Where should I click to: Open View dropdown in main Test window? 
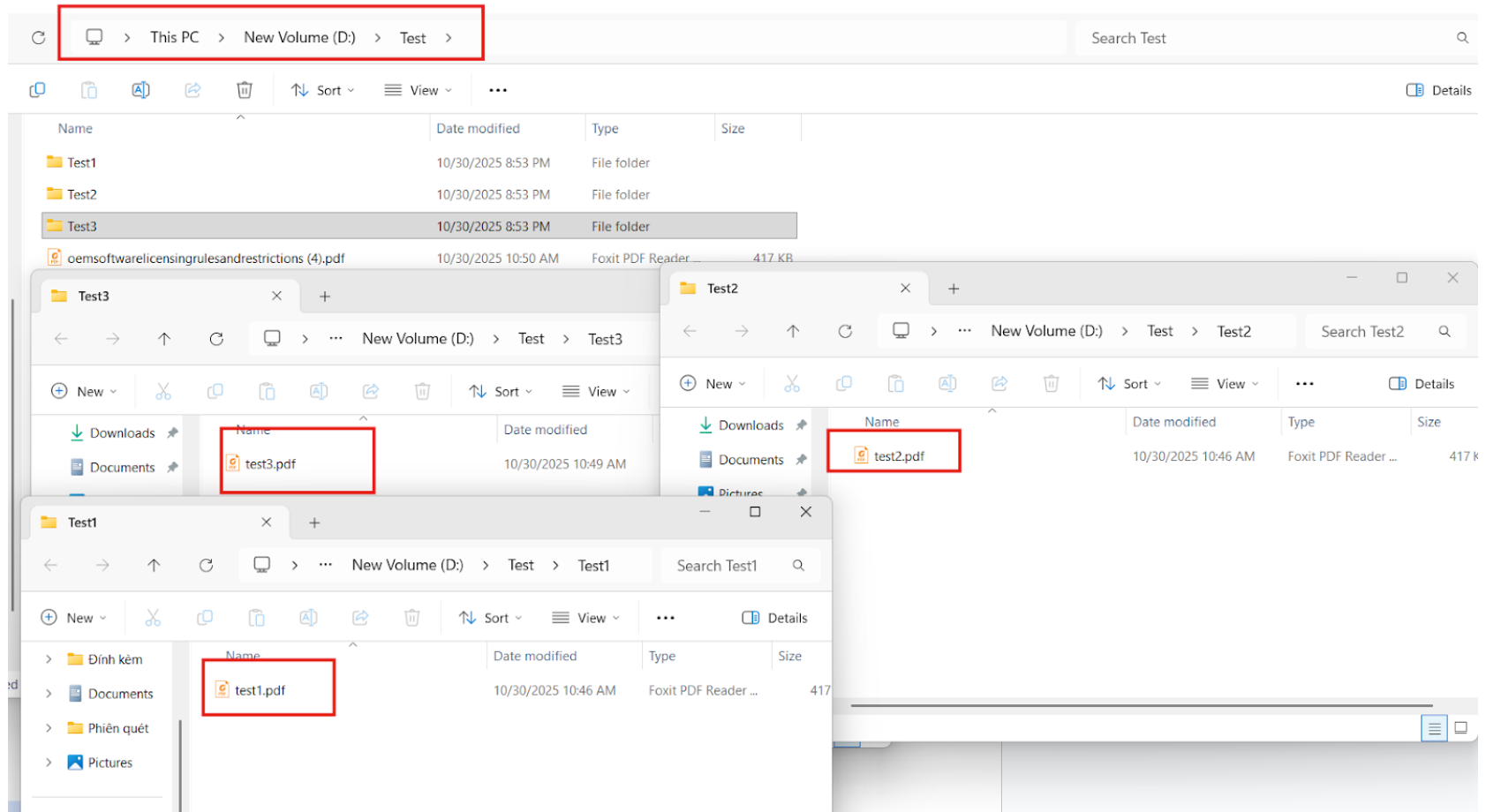coord(419,90)
